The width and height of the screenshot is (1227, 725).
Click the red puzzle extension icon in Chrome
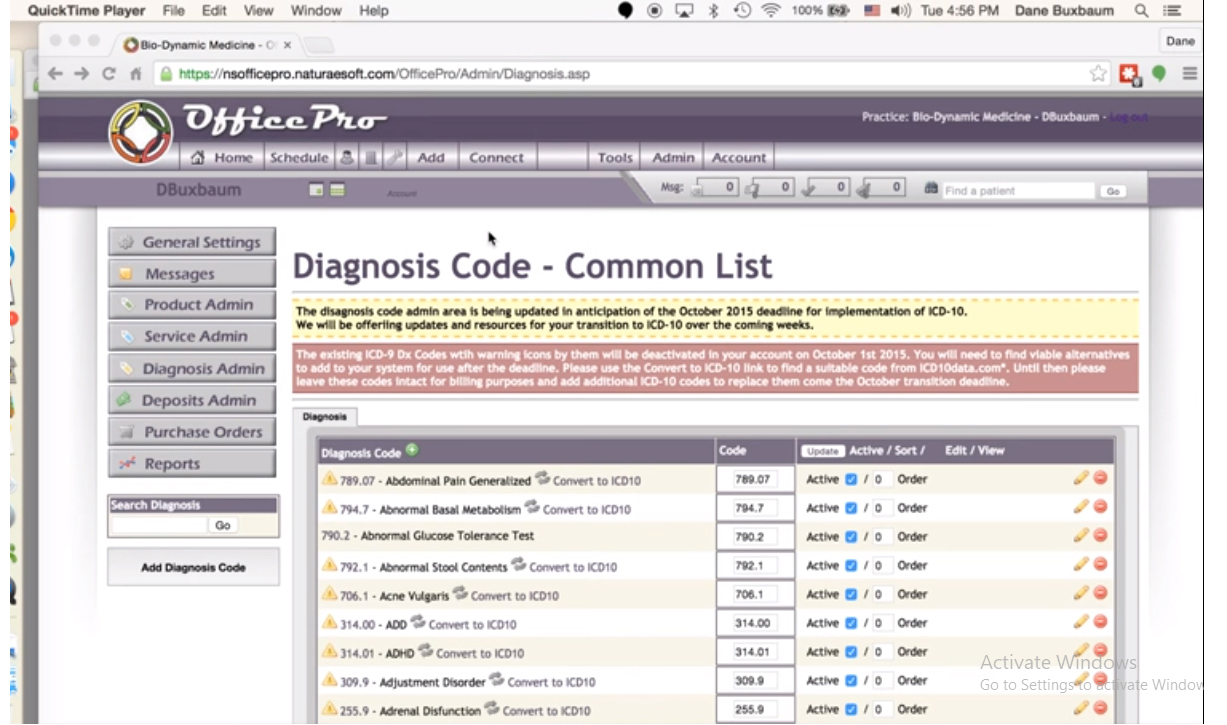click(x=1130, y=73)
